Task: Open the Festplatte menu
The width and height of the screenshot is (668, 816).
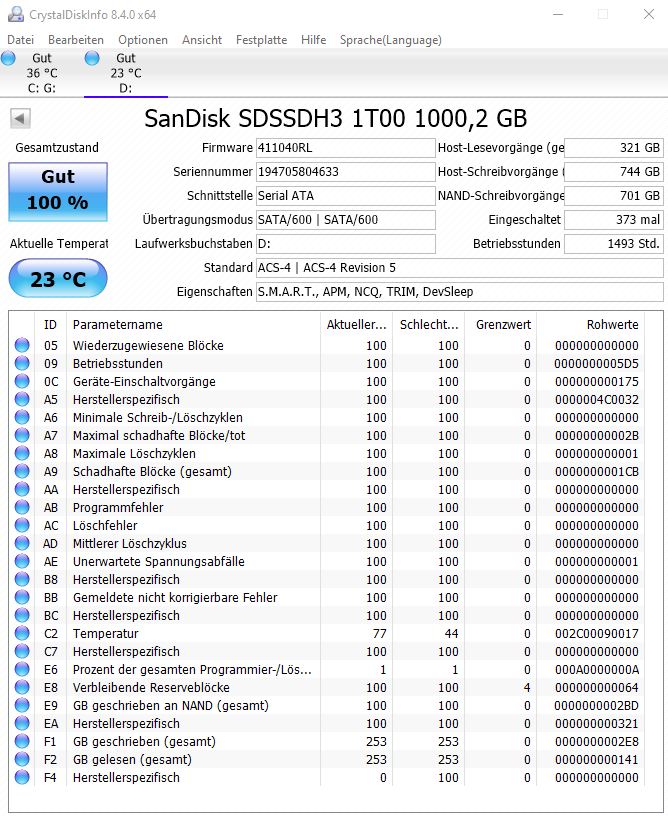Action: coord(262,40)
